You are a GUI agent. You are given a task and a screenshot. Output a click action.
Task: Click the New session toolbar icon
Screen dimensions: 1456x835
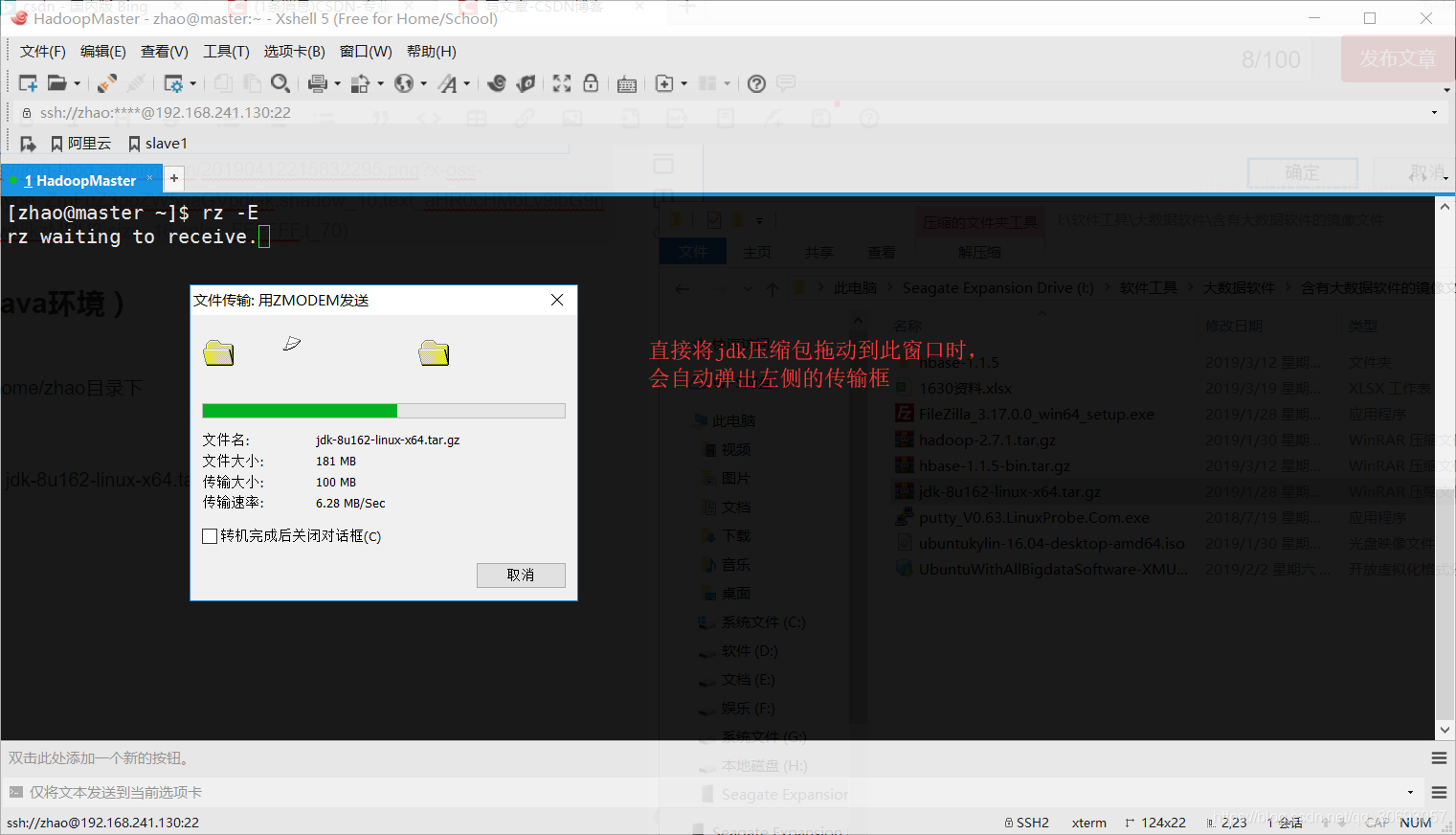29,83
